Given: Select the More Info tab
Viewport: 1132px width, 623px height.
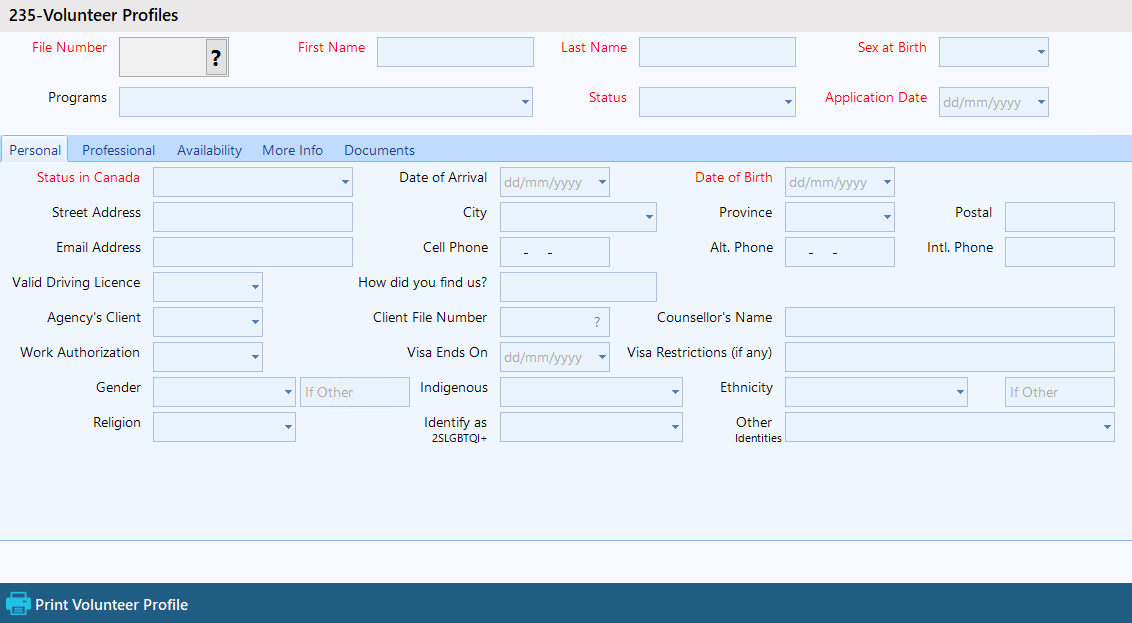Looking at the screenshot, I should point(292,150).
